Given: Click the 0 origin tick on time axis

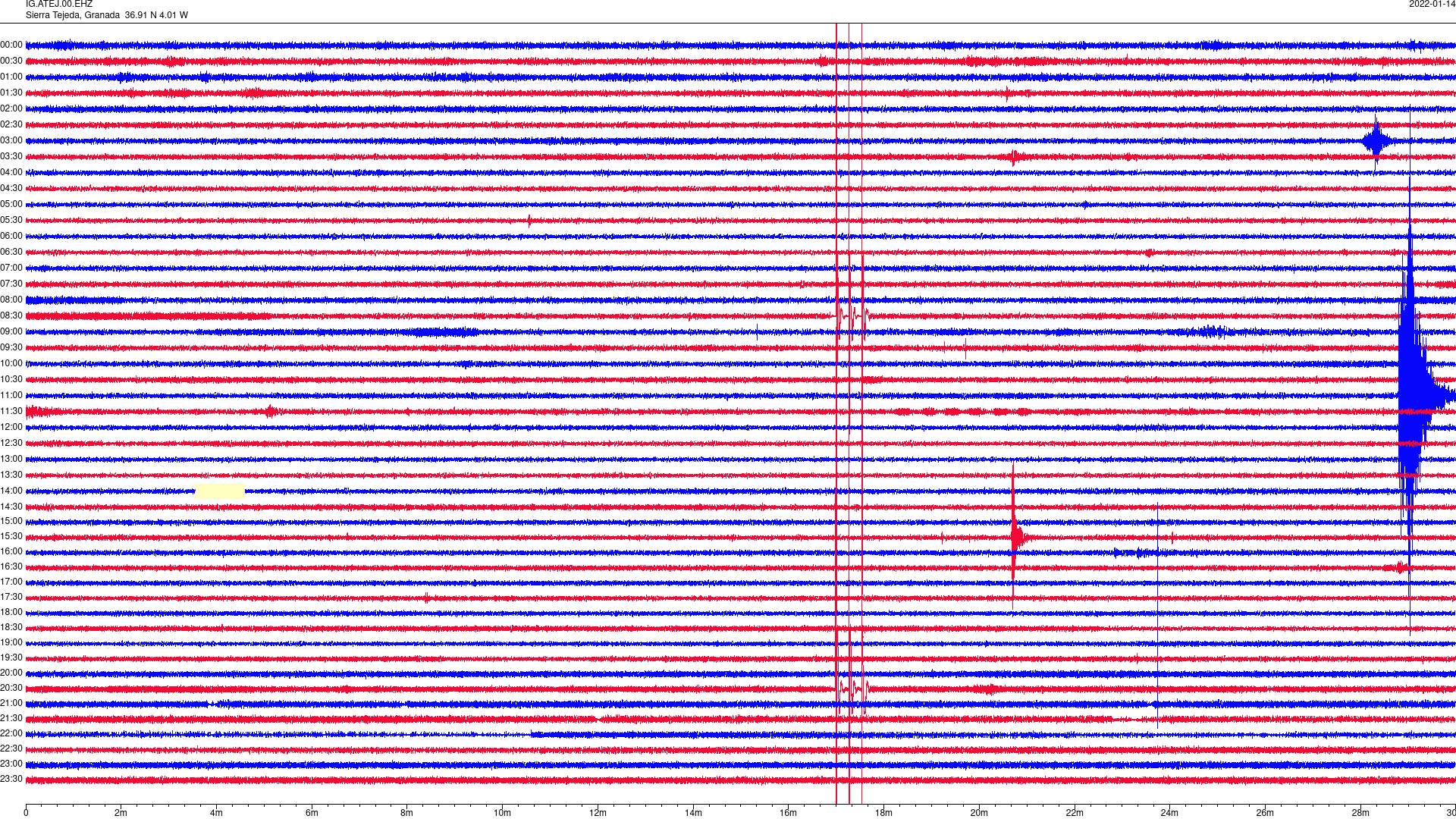Looking at the screenshot, I should pyautogui.click(x=26, y=813).
